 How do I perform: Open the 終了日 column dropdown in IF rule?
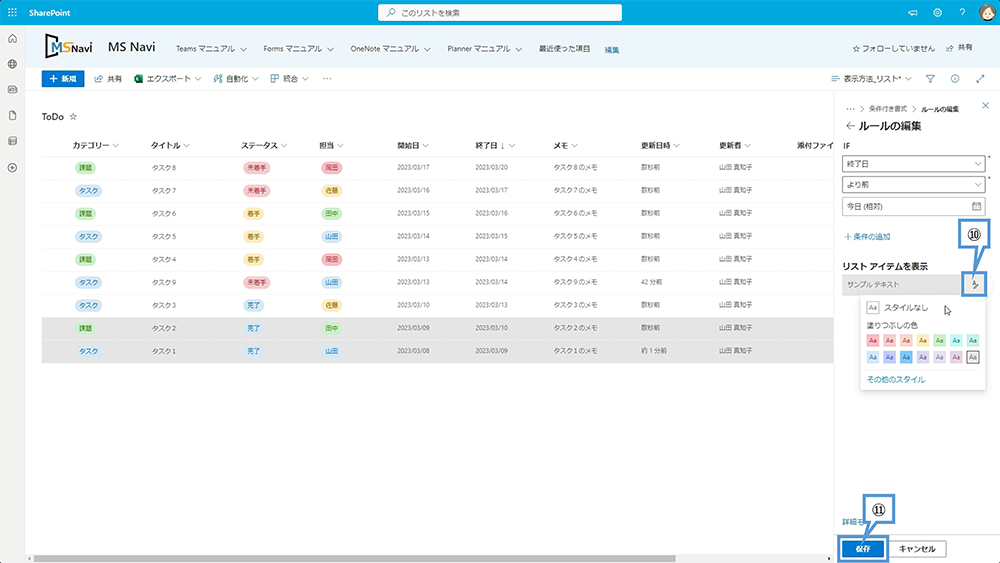[913, 164]
